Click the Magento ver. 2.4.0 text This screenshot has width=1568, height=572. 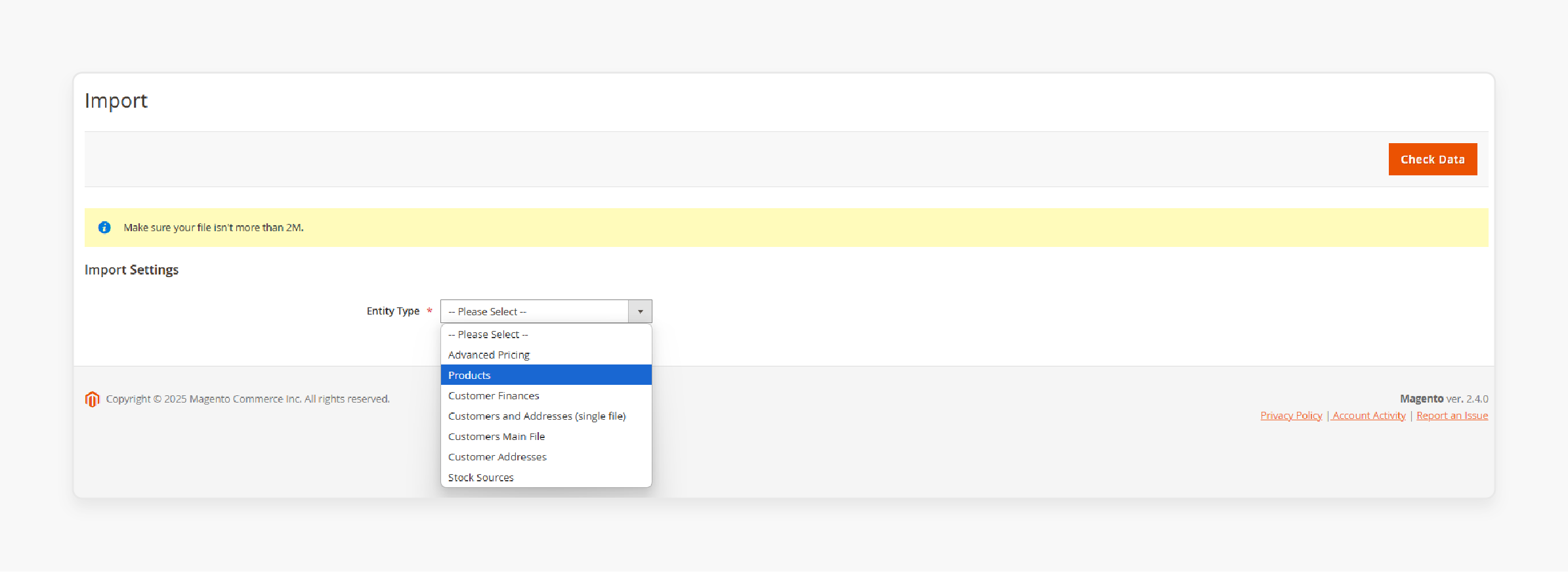pyautogui.click(x=1444, y=399)
